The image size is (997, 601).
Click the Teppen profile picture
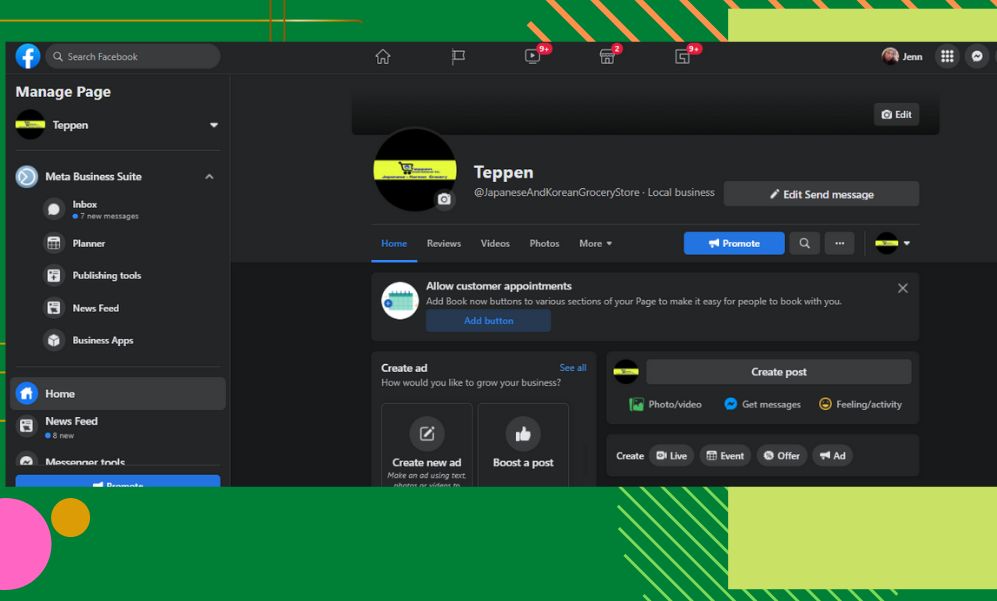415,170
